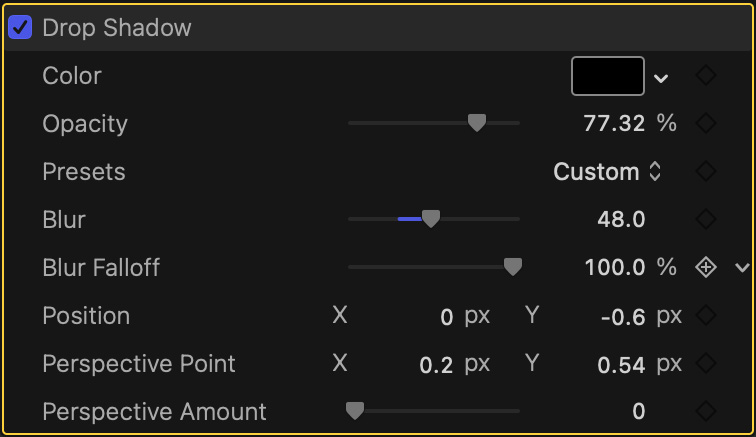756x437 pixels.
Task: Click the Opacity value 77.32 field
Action: coord(616,124)
